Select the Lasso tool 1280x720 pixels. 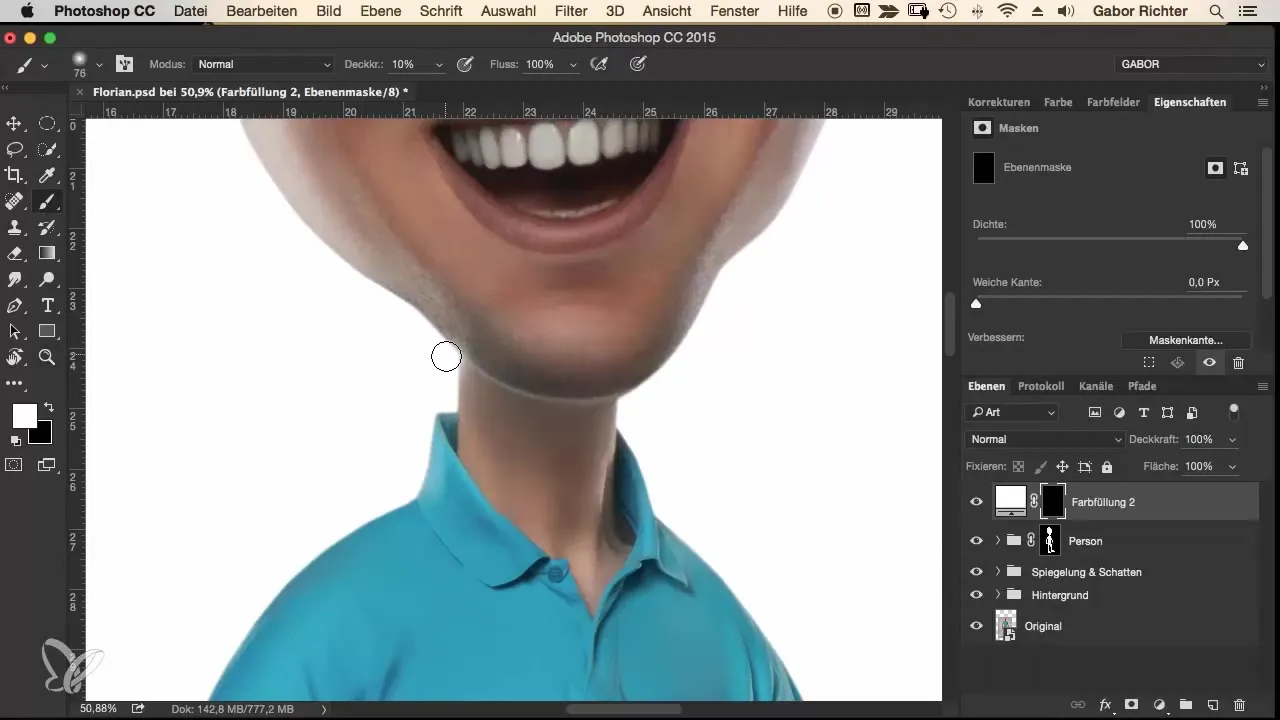[15, 149]
